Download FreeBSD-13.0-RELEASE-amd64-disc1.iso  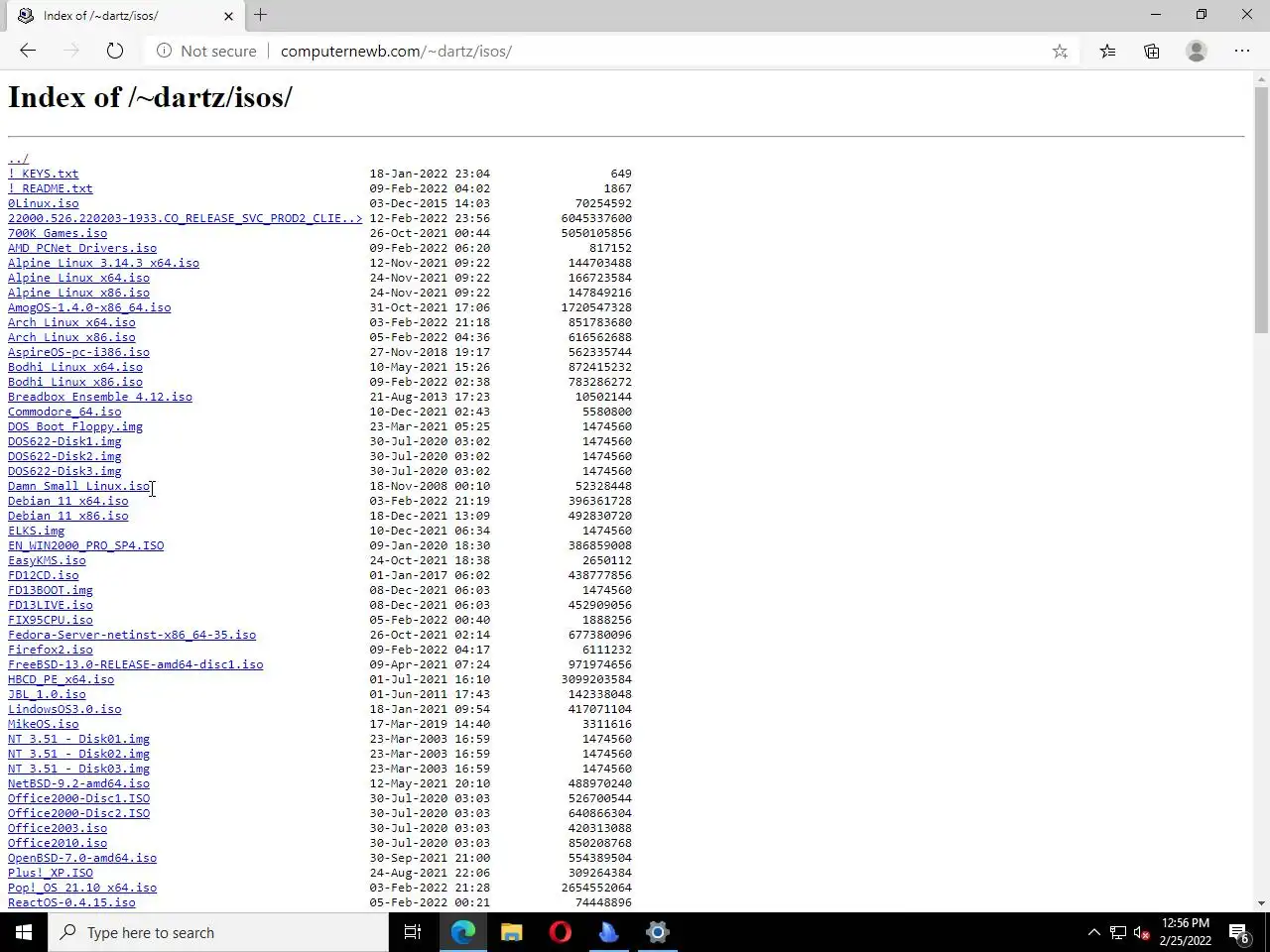tap(136, 664)
